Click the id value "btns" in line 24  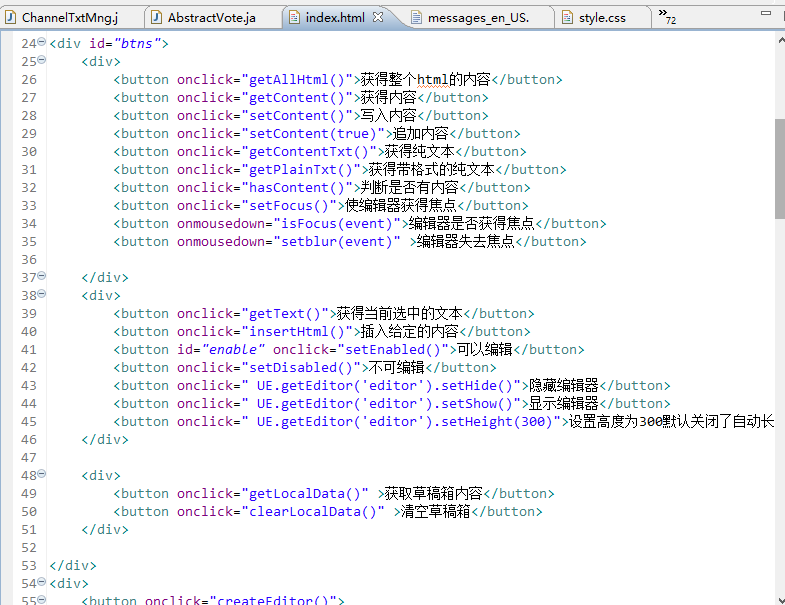137,44
